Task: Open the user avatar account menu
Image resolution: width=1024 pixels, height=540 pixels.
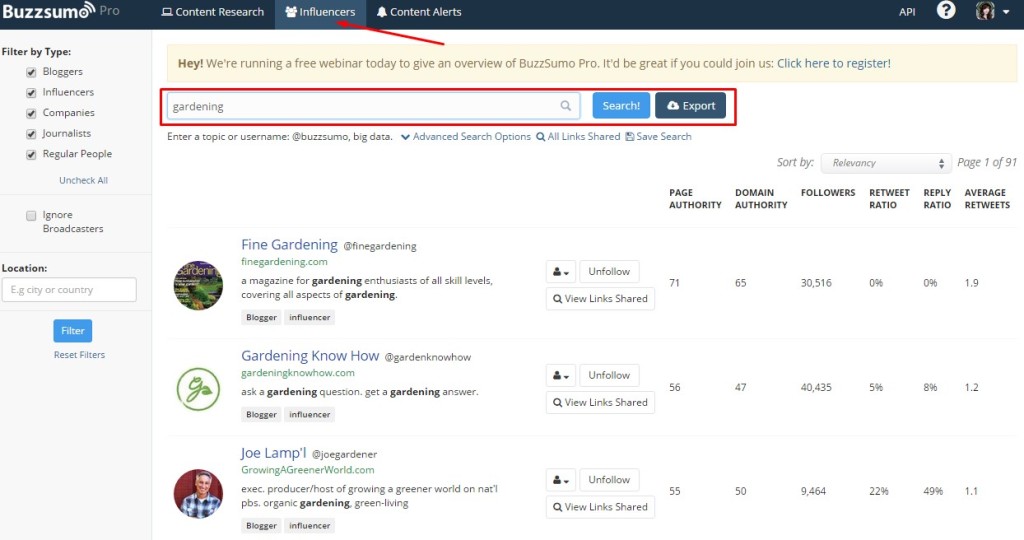Action: pos(992,11)
